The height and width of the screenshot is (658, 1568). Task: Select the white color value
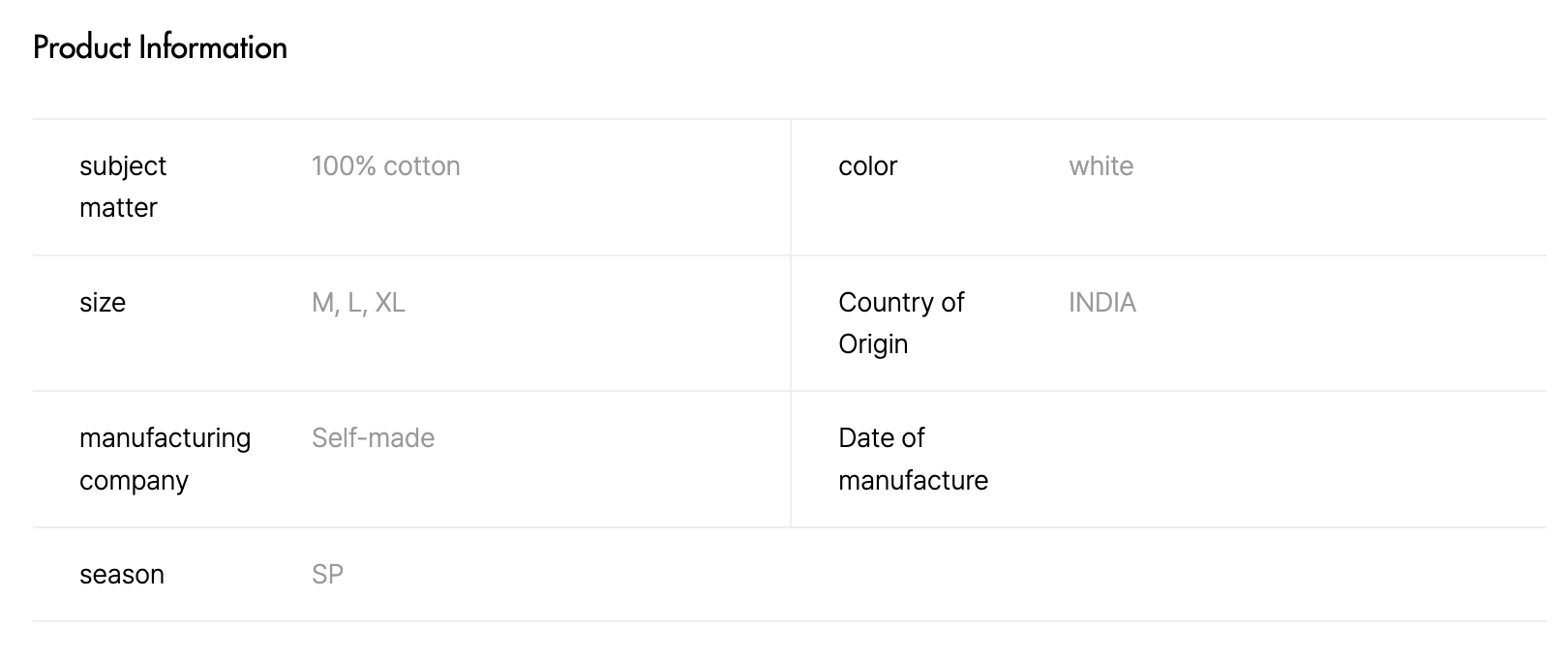(1101, 166)
